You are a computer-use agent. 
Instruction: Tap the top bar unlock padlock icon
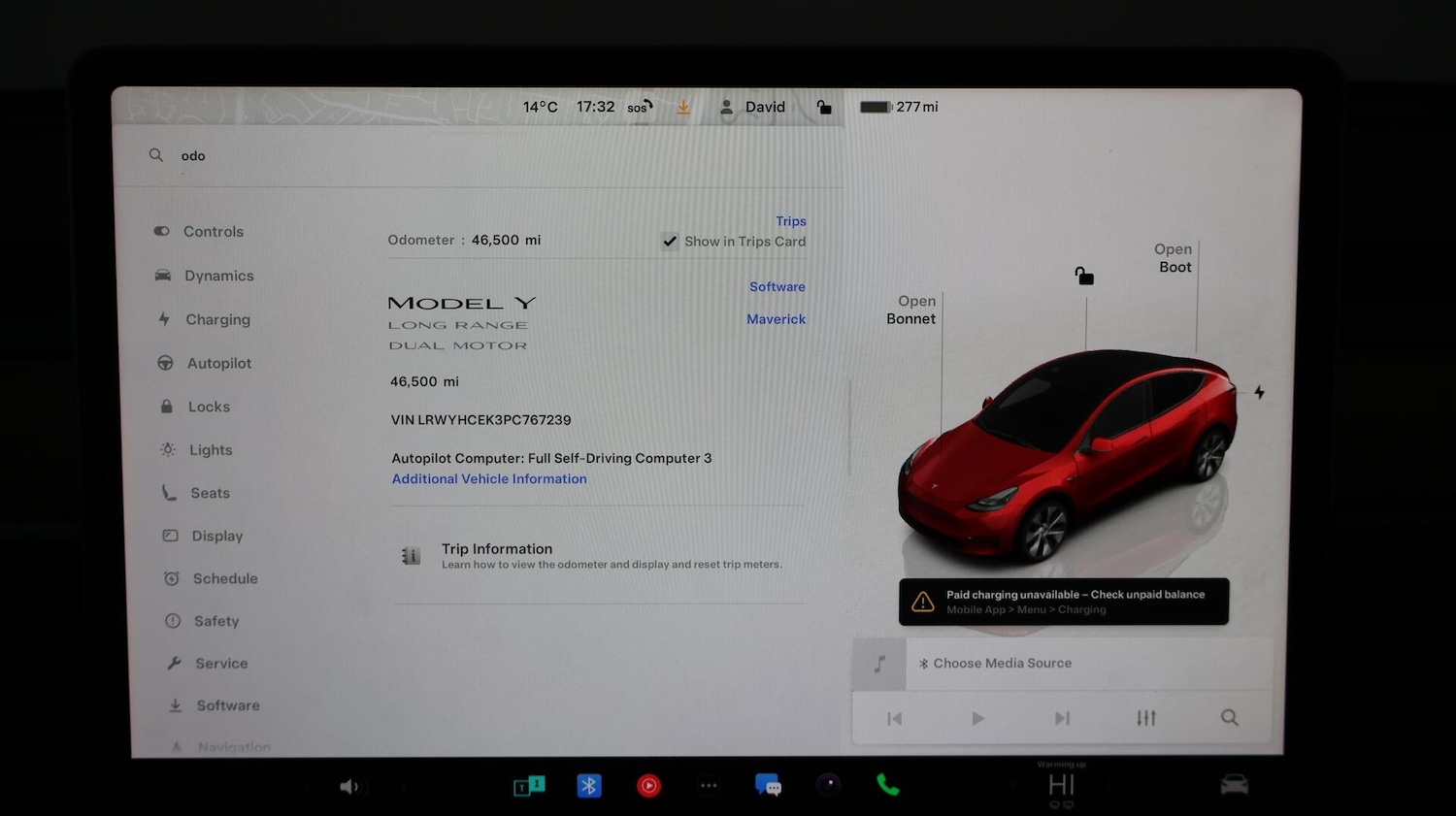pos(823,107)
